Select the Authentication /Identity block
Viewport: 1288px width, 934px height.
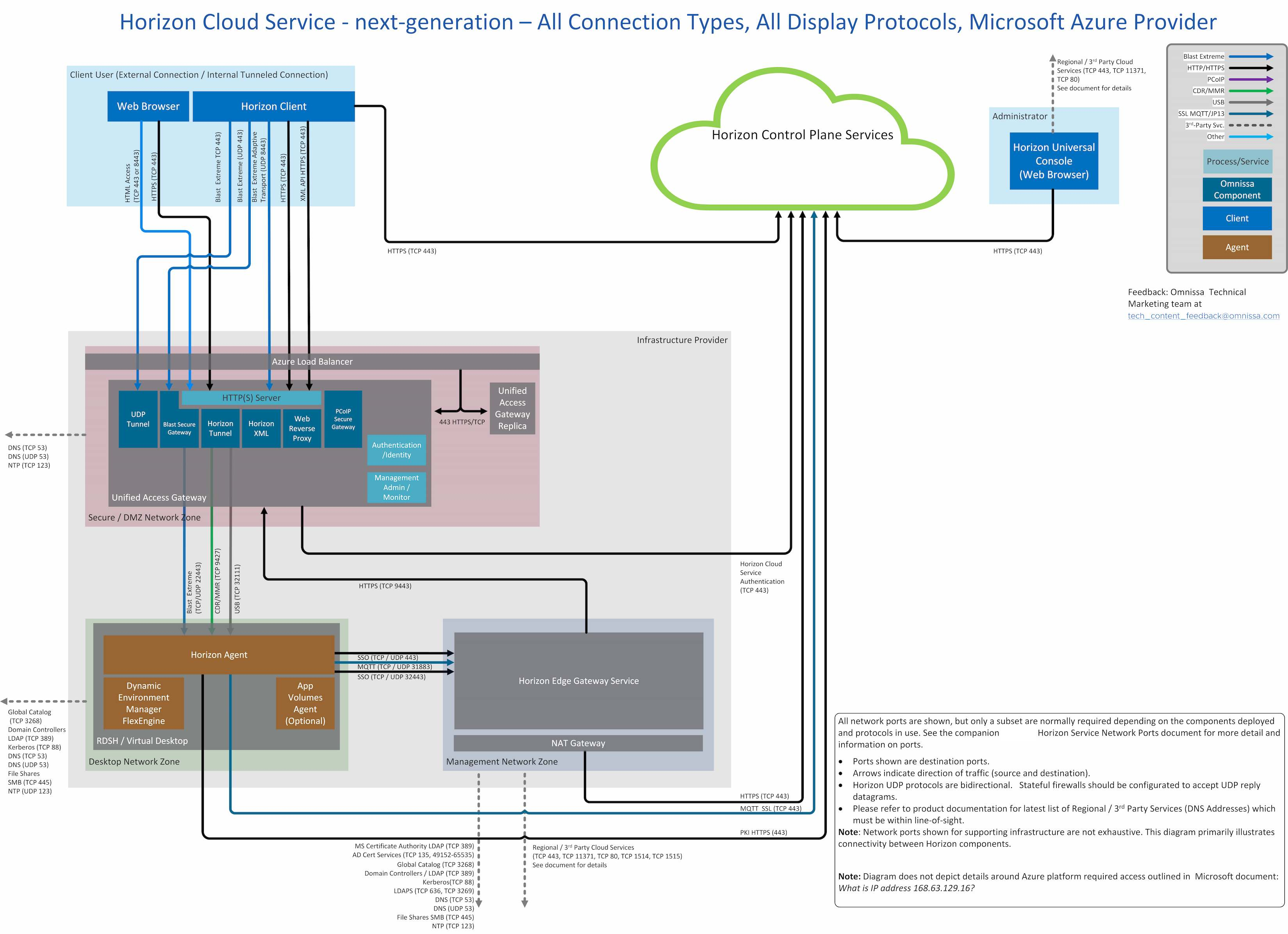pos(396,450)
